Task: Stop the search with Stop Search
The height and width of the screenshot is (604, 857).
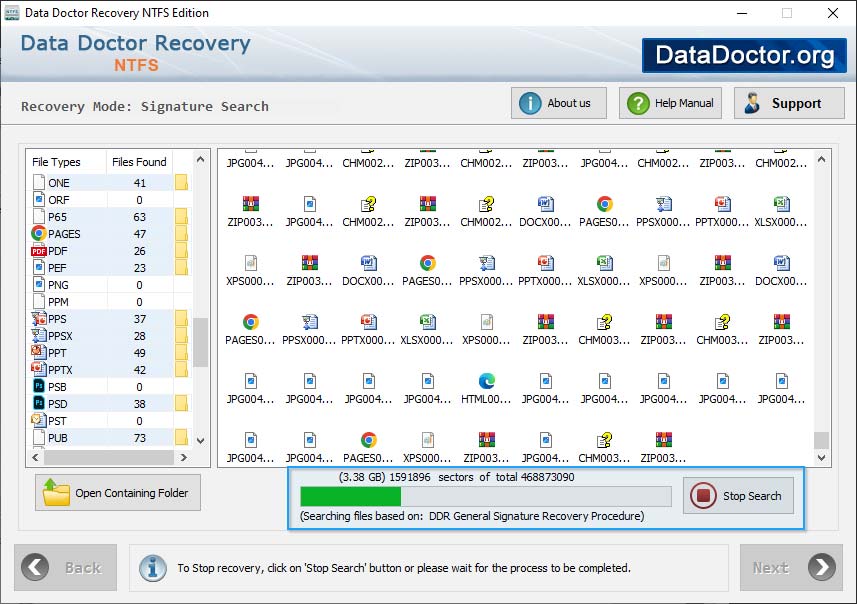Action: (738, 496)
